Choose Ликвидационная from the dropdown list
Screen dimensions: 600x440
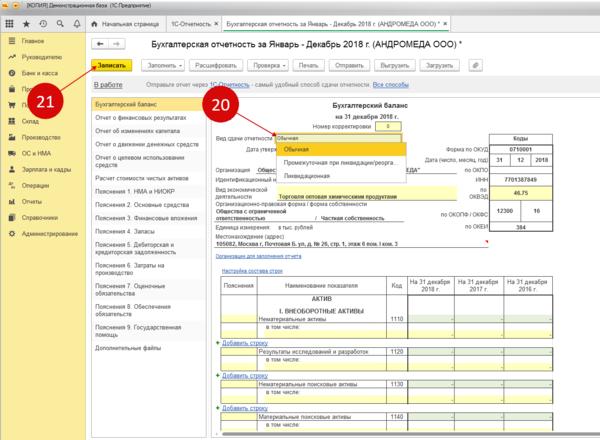(307, 175)
